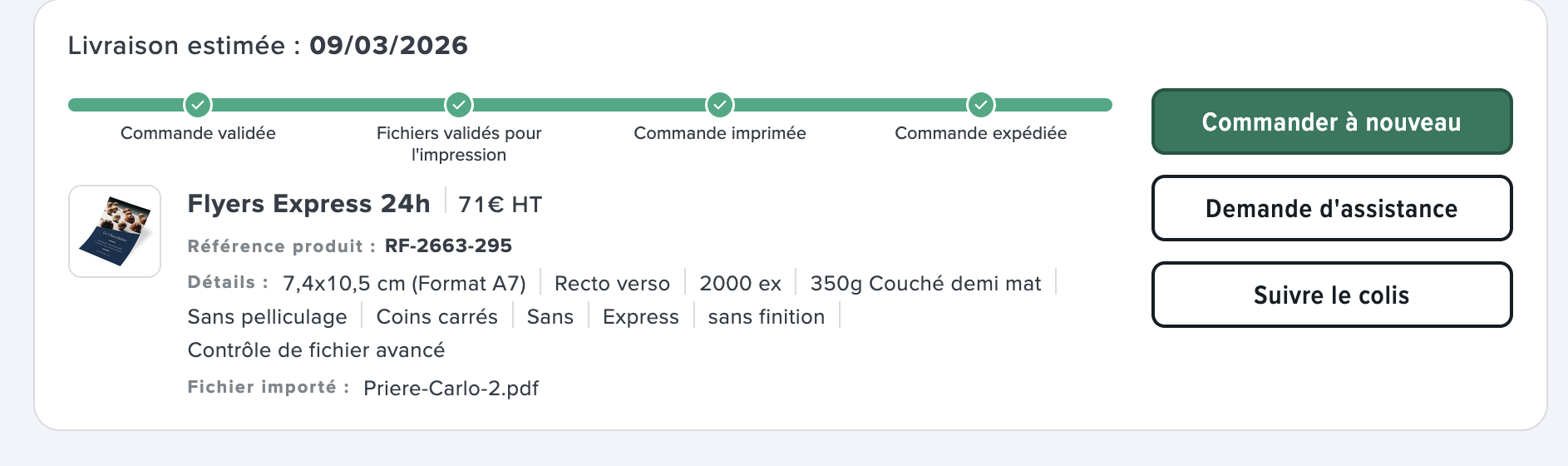Click the checkmark icon above Commande imprimée

click(x=720, y=105)
